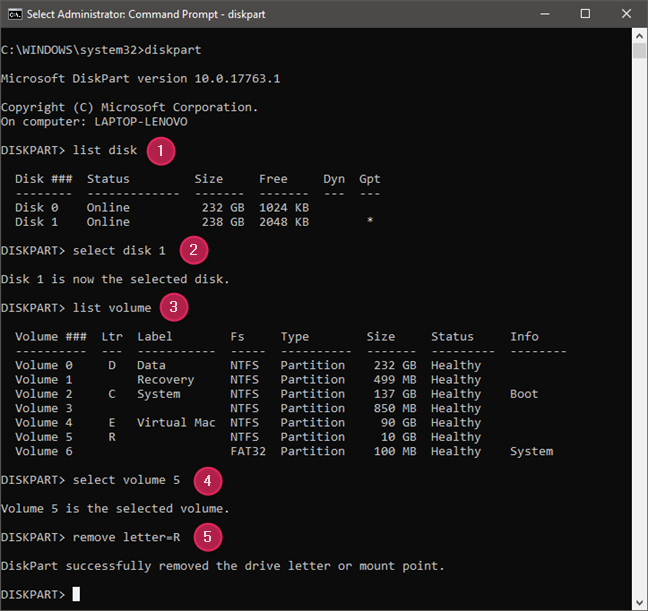Click the red step 4 badge
Screen dimensions: 648x611
pyautogui.click(x=207, y=480)
